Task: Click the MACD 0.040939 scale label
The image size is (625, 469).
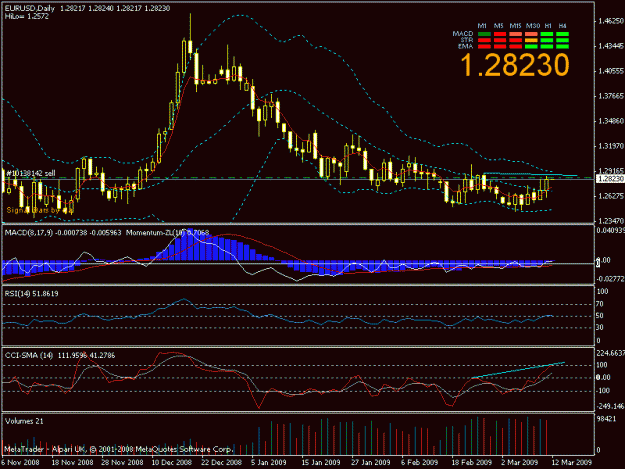Action: coord(610,230)
